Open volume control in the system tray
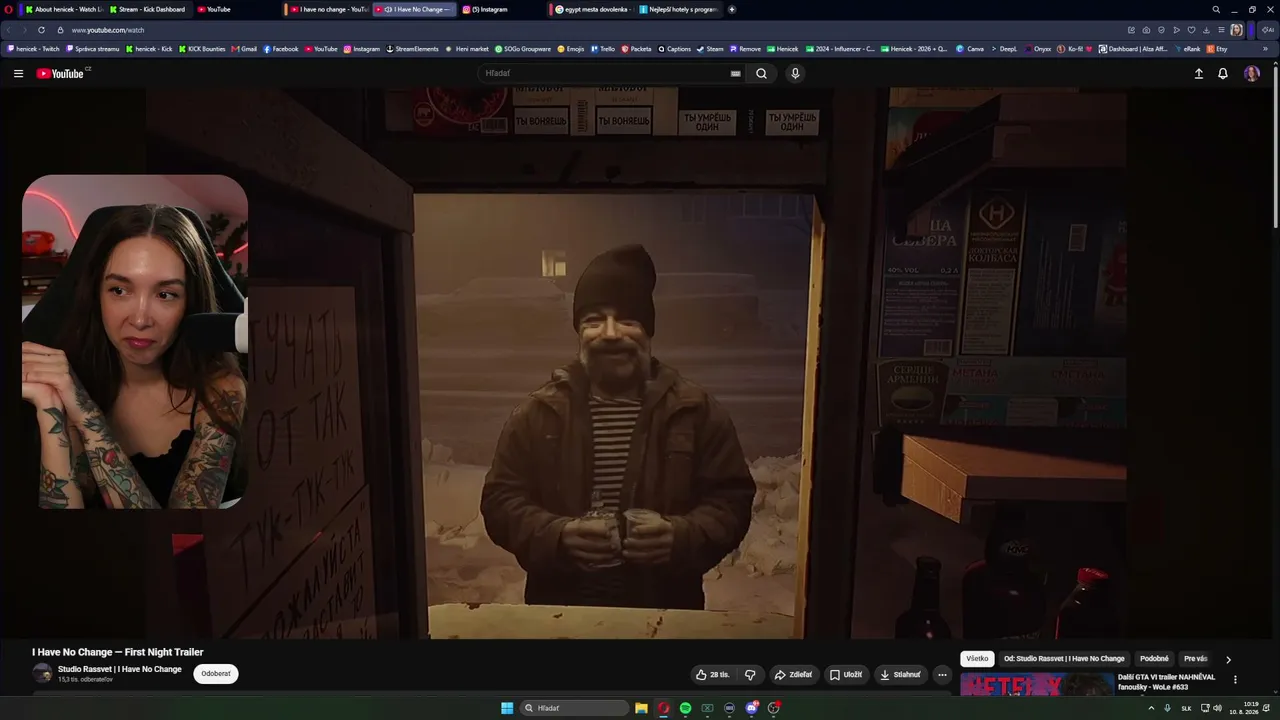 [x=1217, y=708]
